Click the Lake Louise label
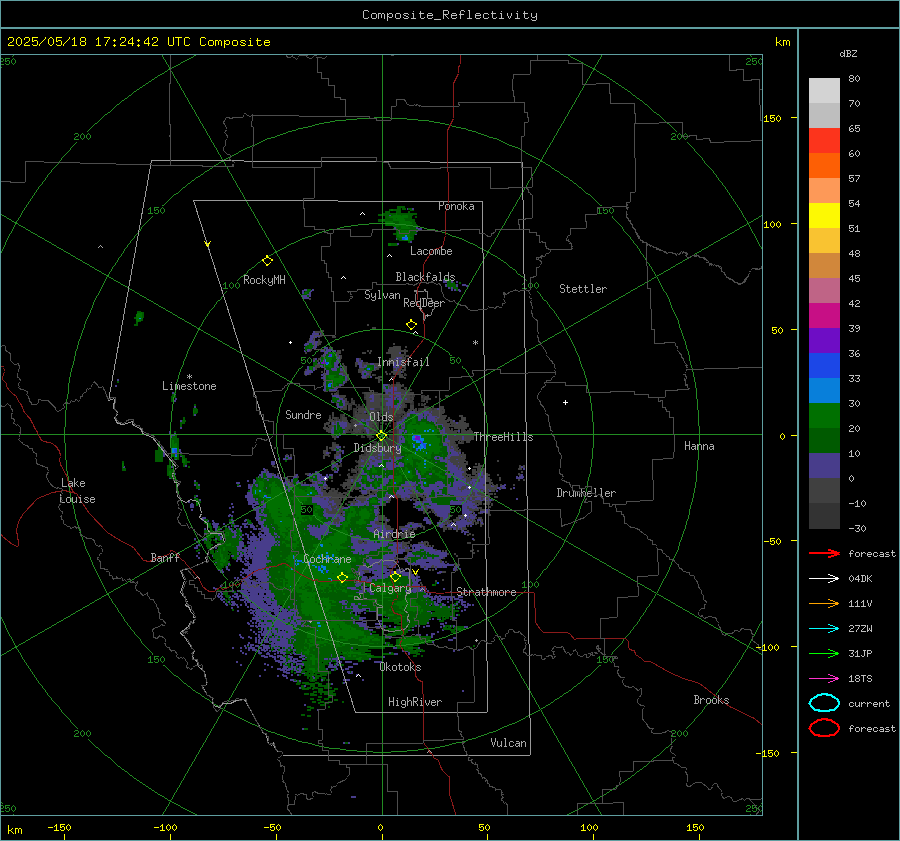Screen dimensions: 900x841 tap(77, 491)
